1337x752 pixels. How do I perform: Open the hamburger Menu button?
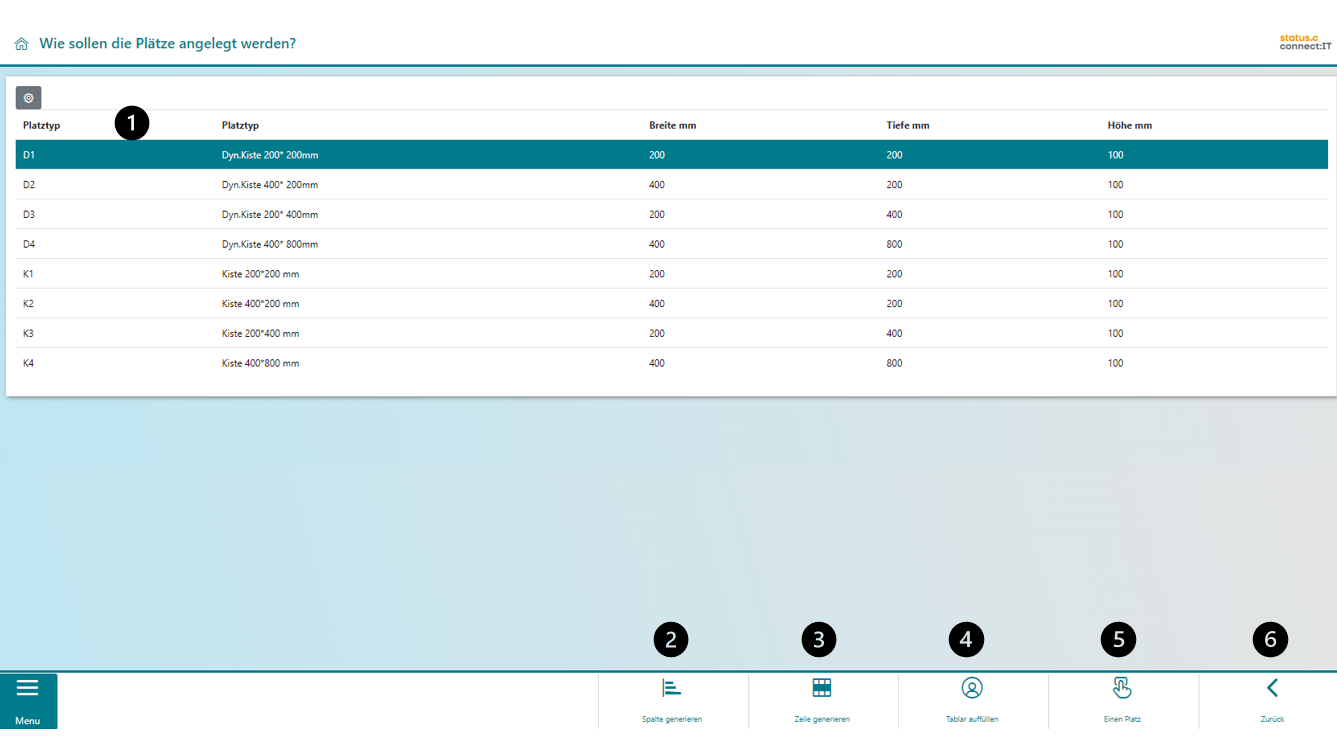[x=28, y=700]
